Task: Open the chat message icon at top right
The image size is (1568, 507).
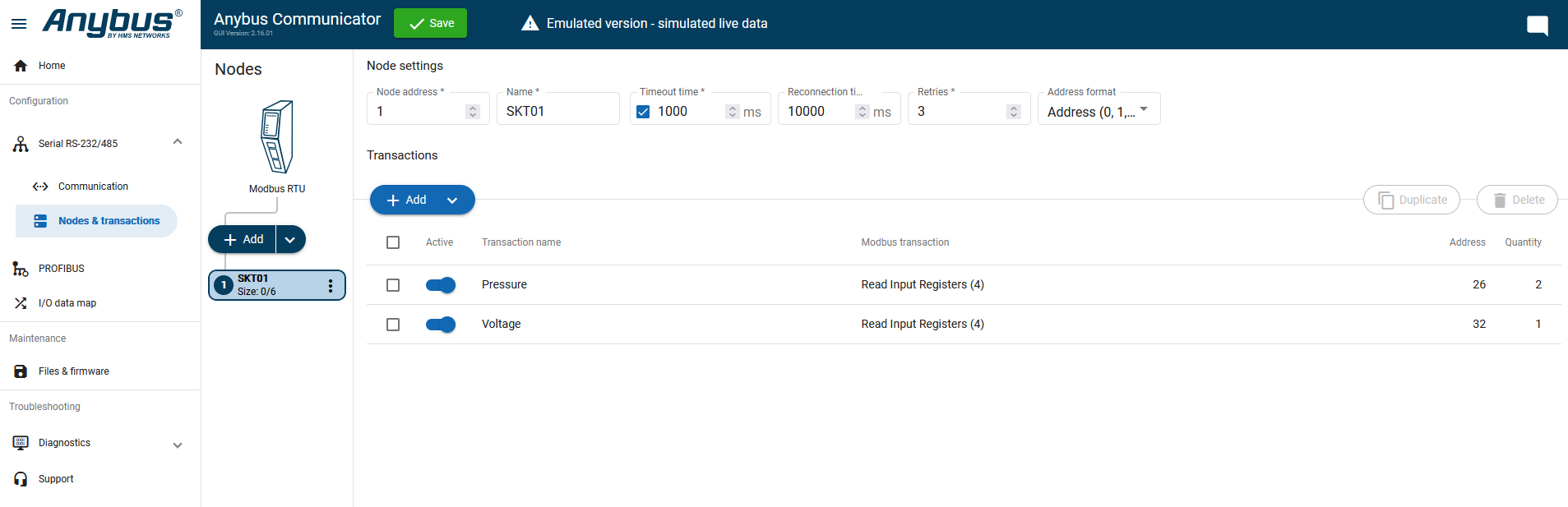Action: point(1537,25)
